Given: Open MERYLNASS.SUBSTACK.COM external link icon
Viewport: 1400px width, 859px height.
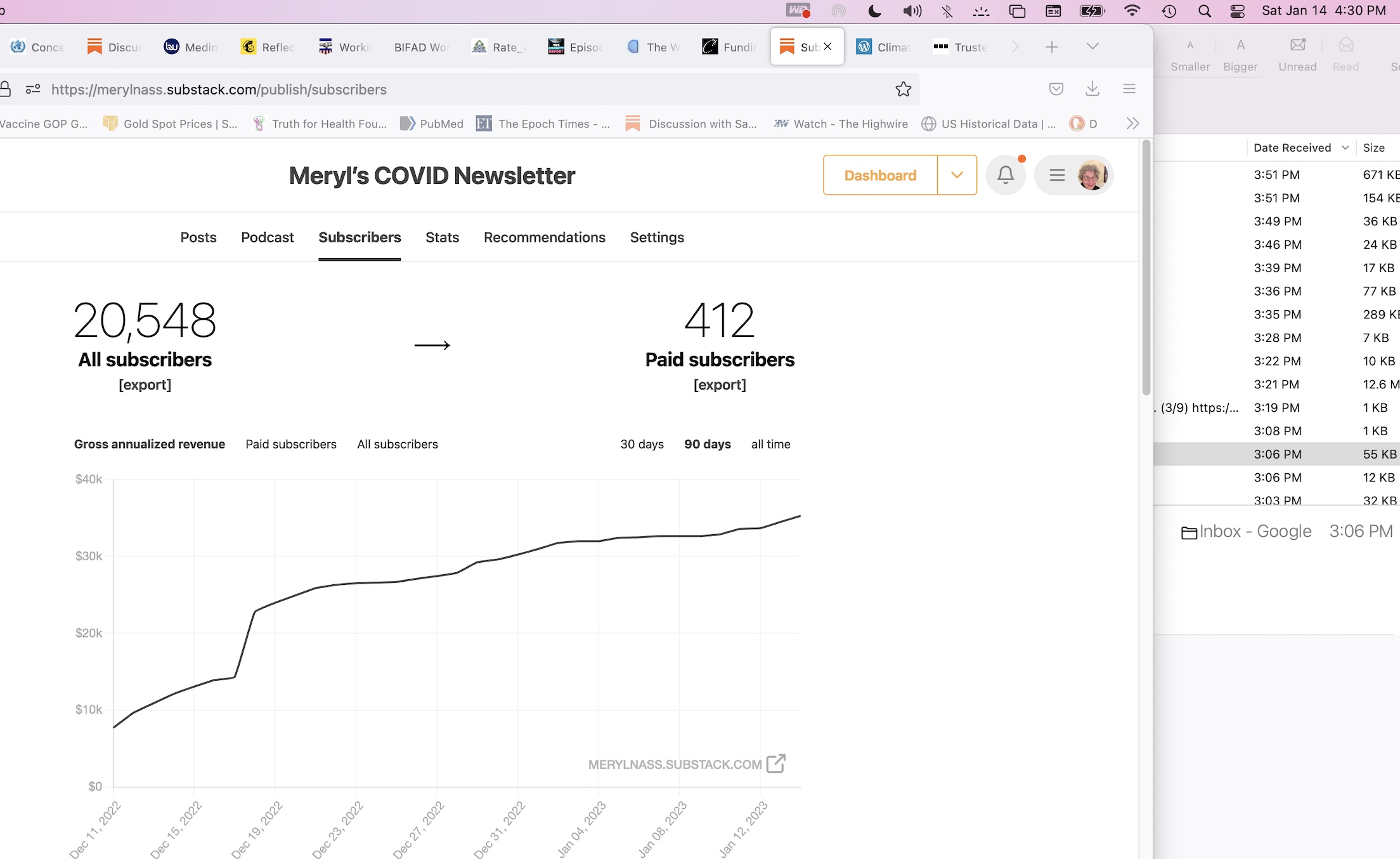Looking at the screenshot, I should pos(775,763).
